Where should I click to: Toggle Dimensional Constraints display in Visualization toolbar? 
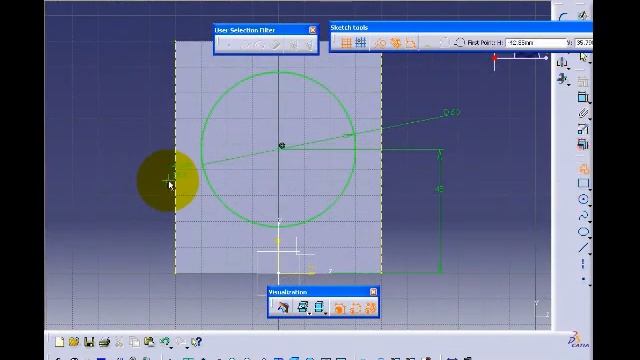click(x=355, y=308)
